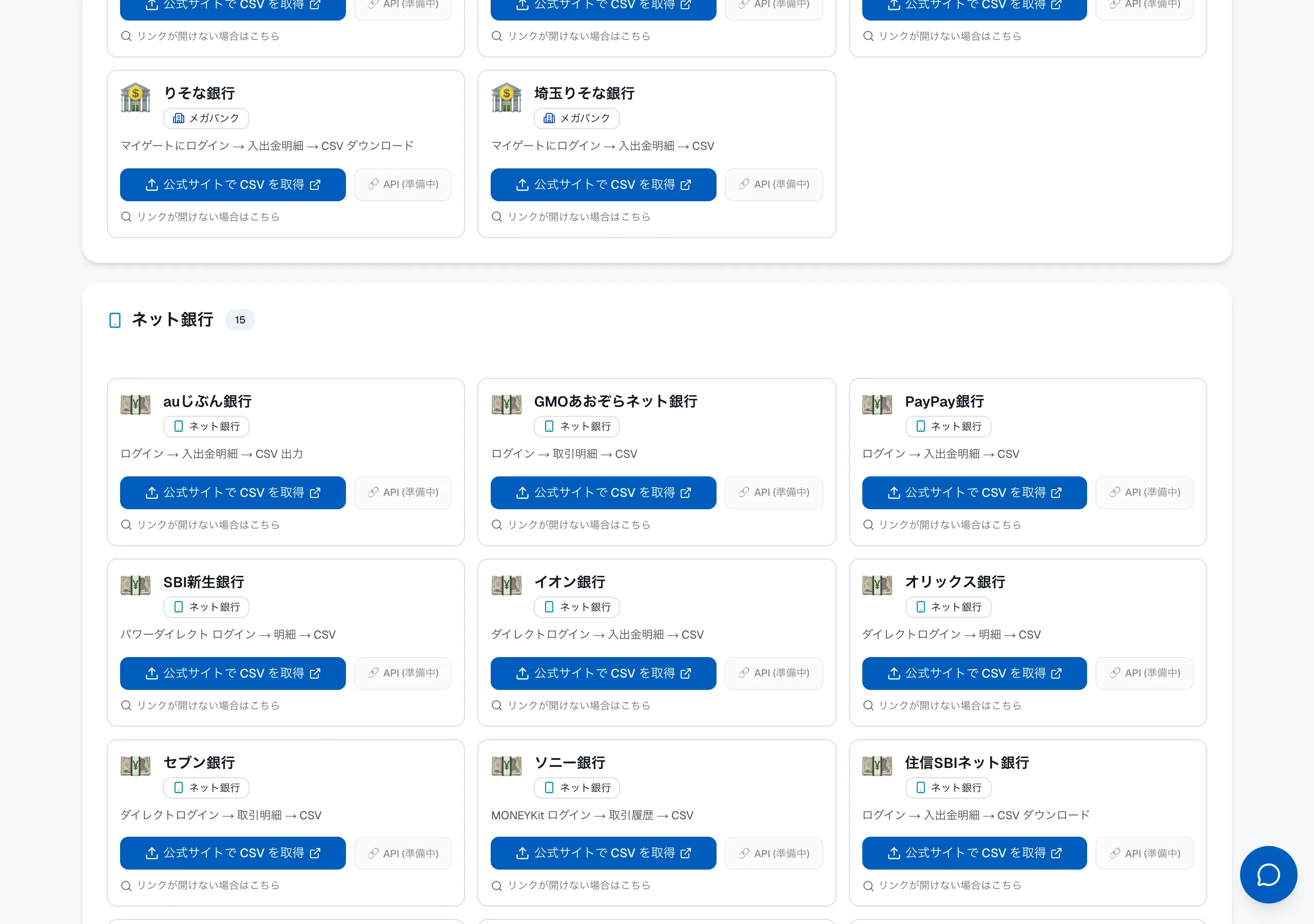Screen dimensions: 1314x924
Task: Open リンクが開けない場合はこちら link under SBI新生銀行
Action: (208, 705)
